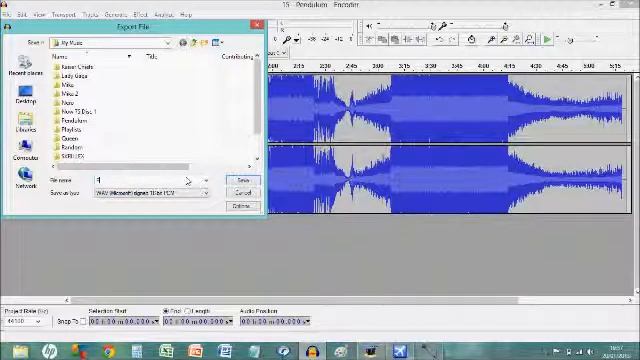640x360 pixels.
Task: Click the Cut (scissors) toolbar icon
Action: point(369,39)
